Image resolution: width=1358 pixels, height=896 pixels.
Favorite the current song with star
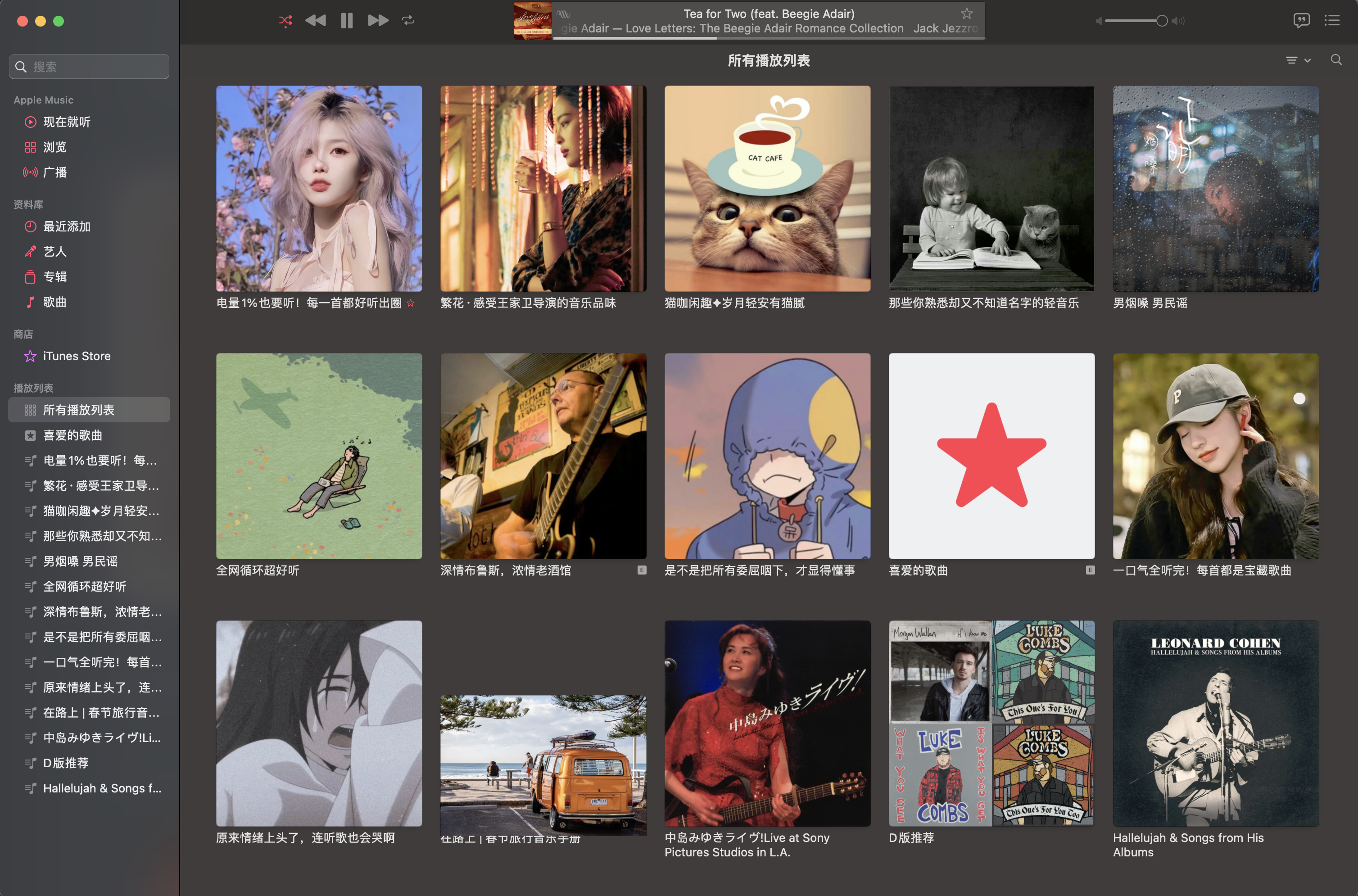click(x=966, y=13)
